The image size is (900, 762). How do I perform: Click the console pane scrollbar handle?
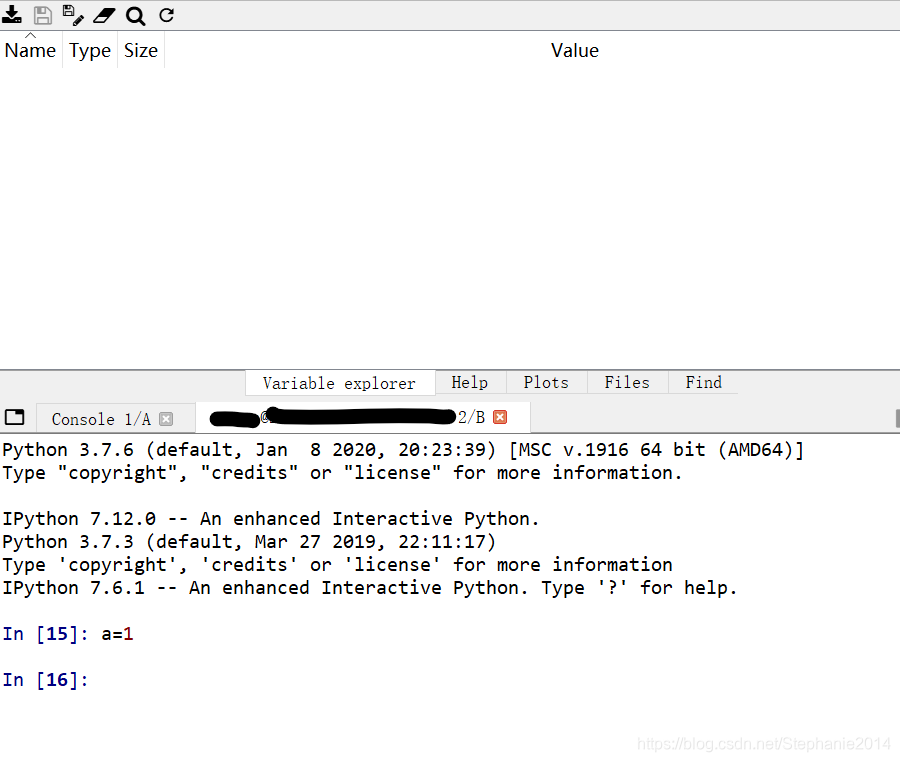coord(897,418)
